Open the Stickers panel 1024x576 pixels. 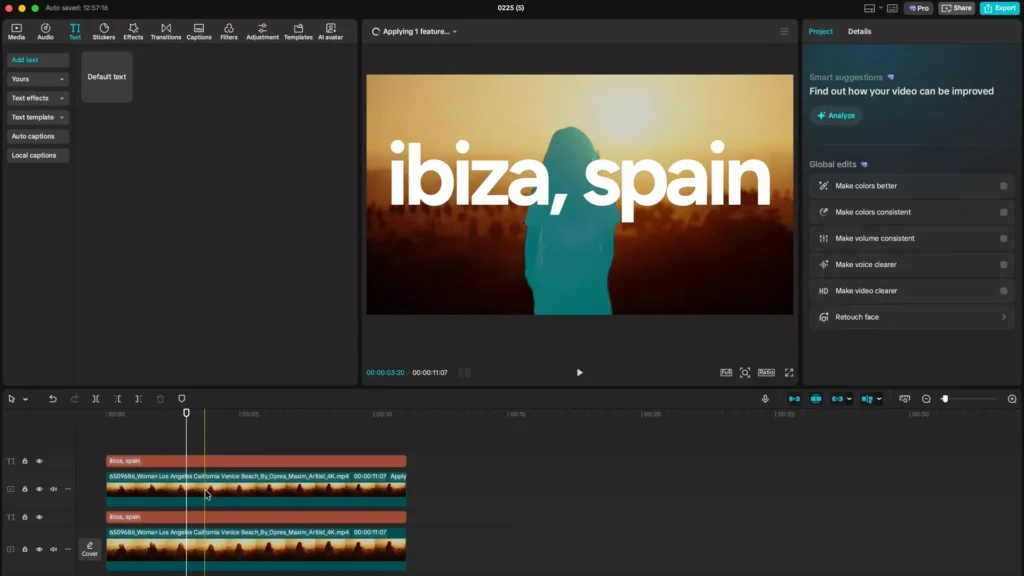[x=104, y=31]
